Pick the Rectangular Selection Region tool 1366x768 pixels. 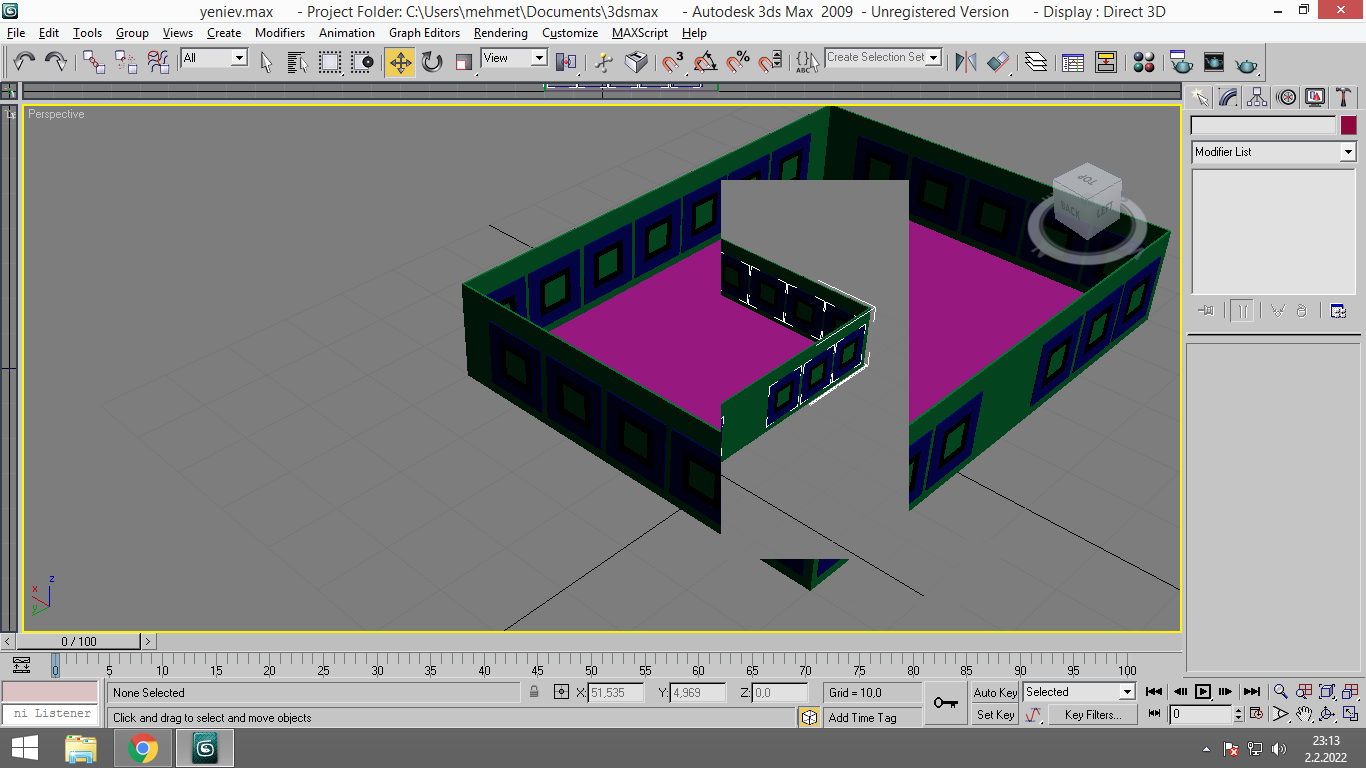point(330,62)
